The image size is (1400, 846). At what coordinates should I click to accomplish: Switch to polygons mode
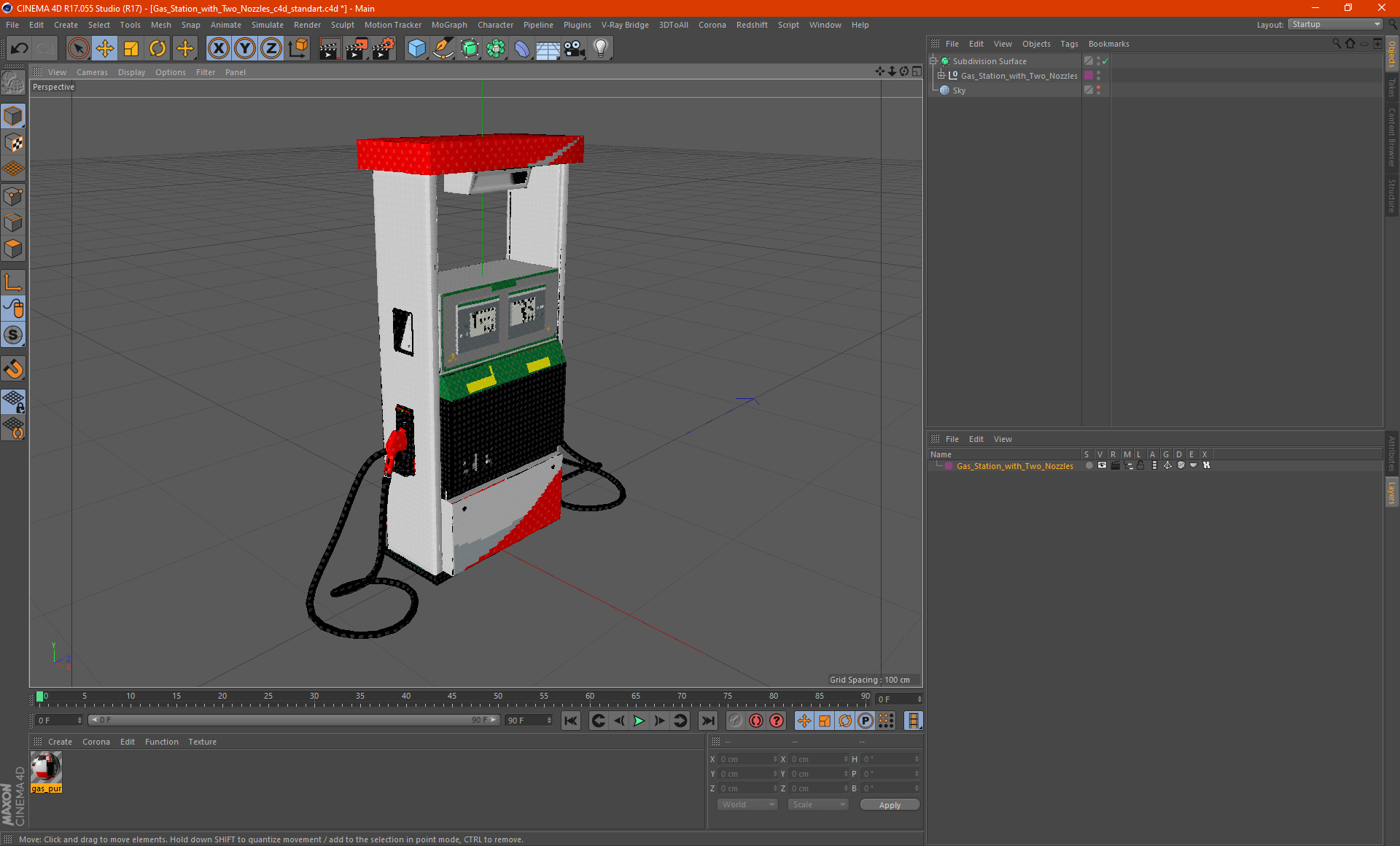(13, 249)
